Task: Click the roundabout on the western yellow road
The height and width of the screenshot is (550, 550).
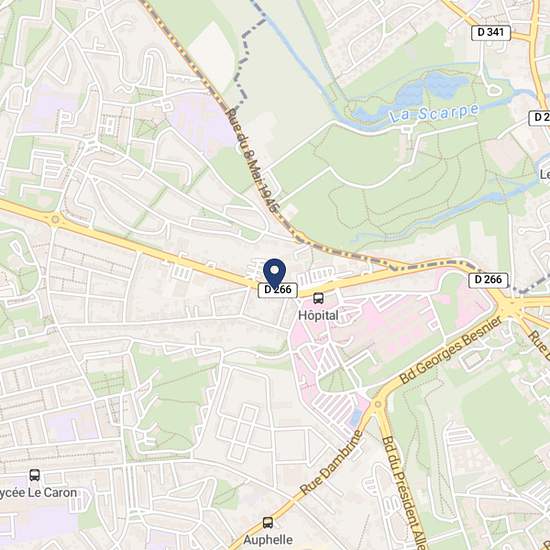Action: [x=55, y=220]
